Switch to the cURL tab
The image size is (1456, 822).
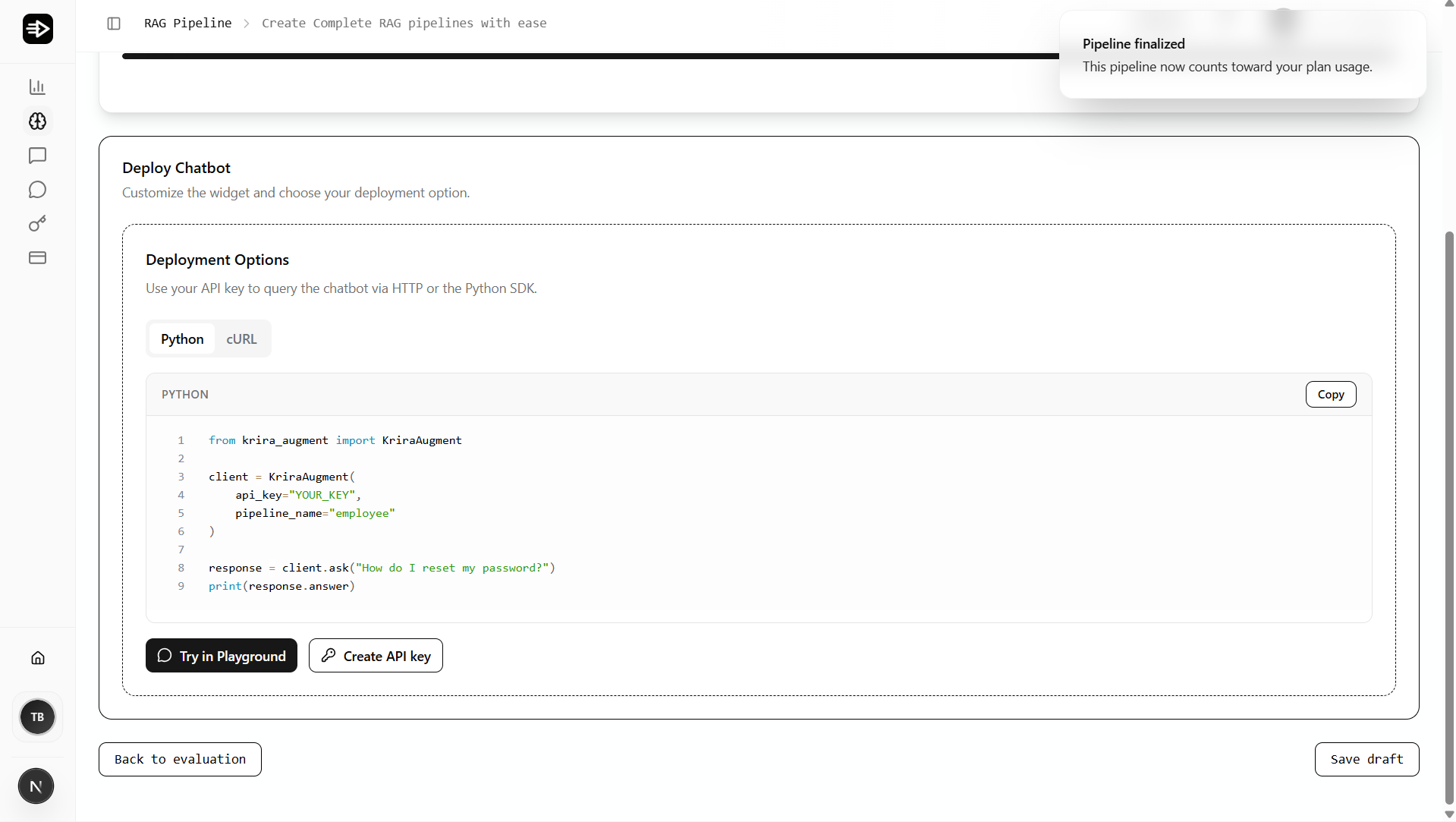click(x=241, y=339)
